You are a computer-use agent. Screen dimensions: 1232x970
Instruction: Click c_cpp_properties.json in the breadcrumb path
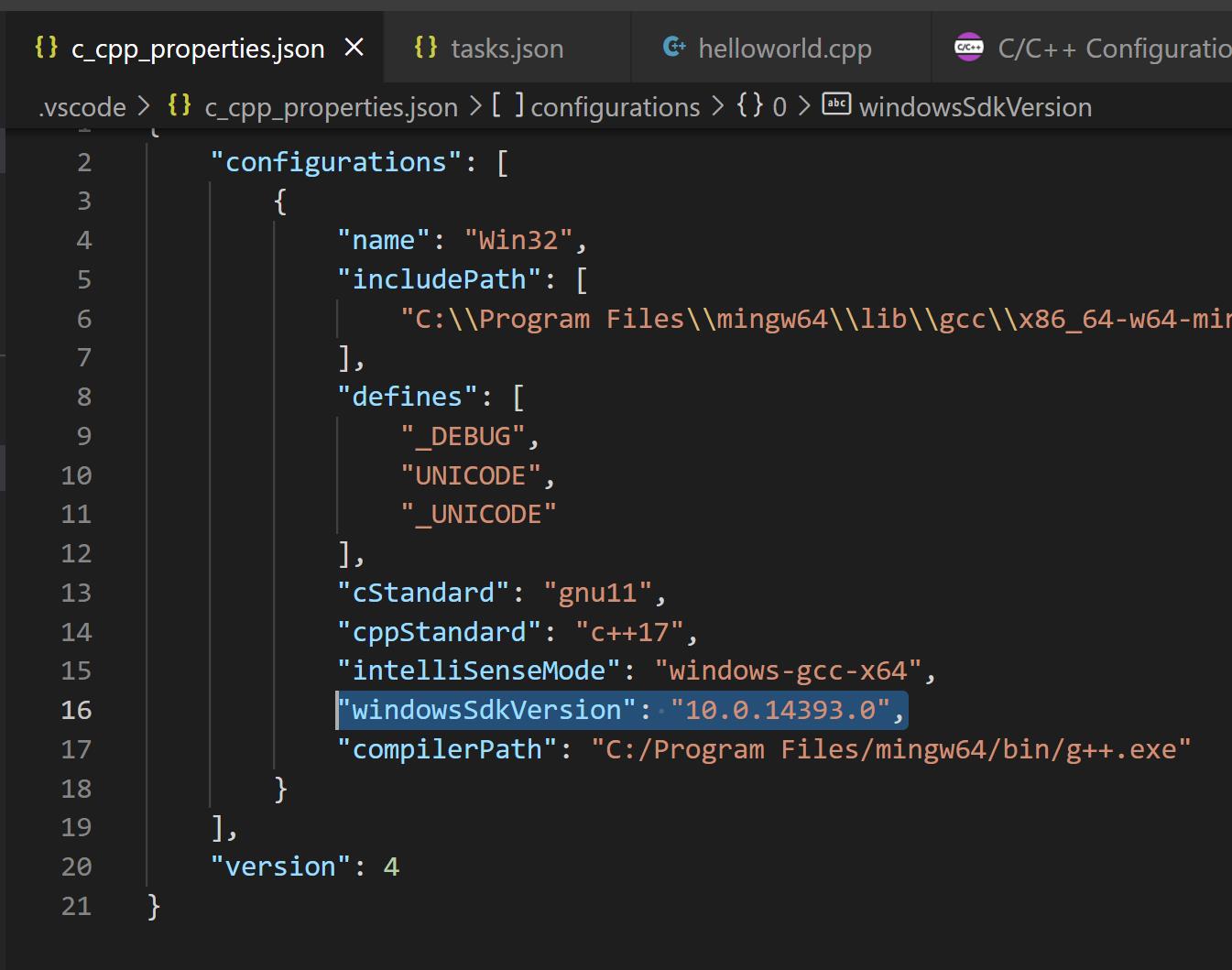pos(332,107)
